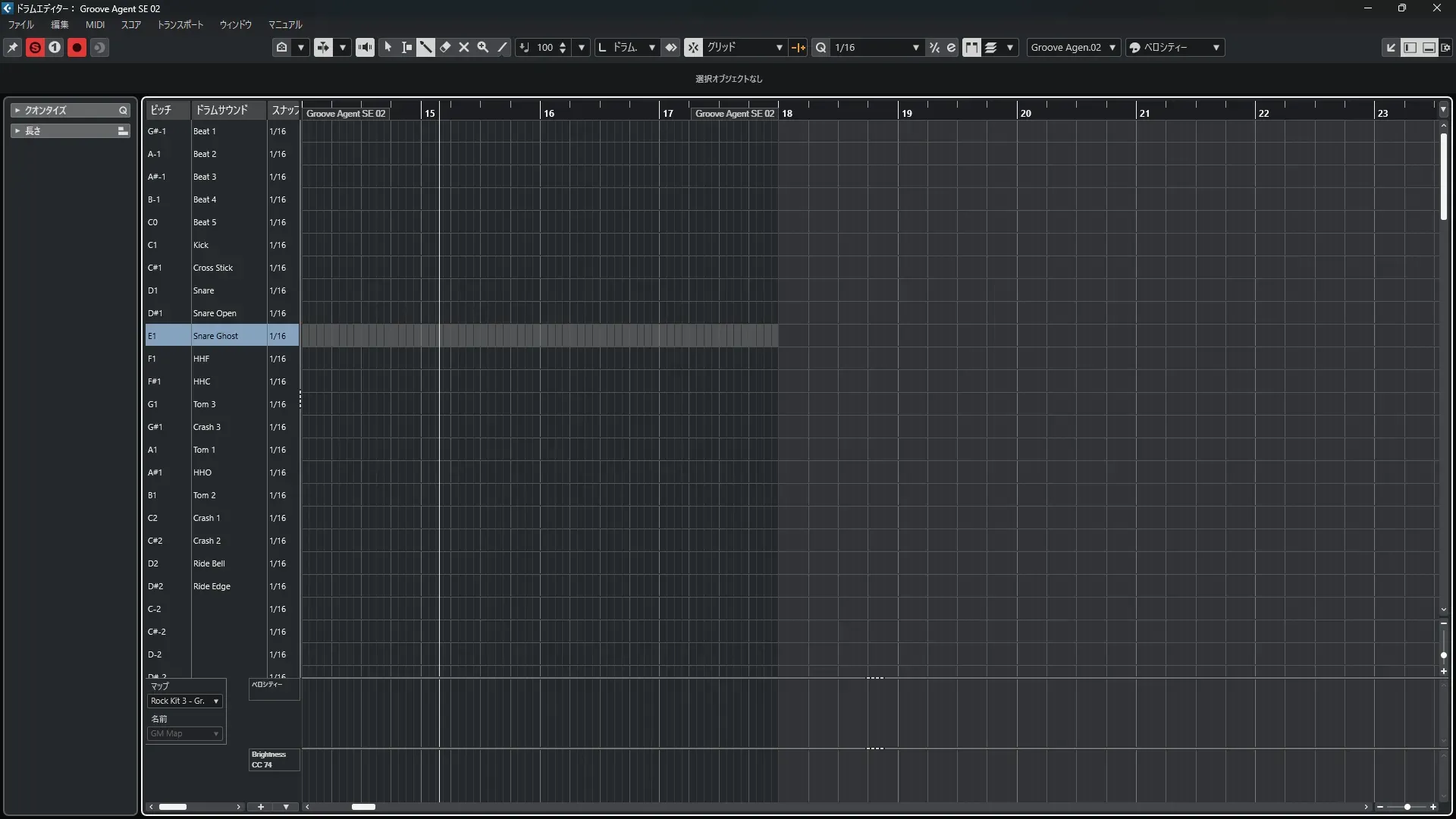The height and width of the screenshot is (819, 1456).
Task: Toggle the red Record in Editor button
Action: coord(77,47)
